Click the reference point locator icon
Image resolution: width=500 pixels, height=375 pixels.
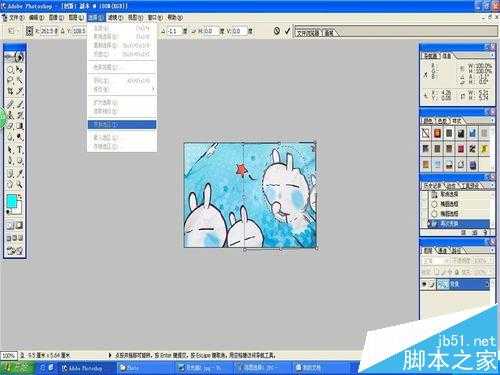pos(29,31)
